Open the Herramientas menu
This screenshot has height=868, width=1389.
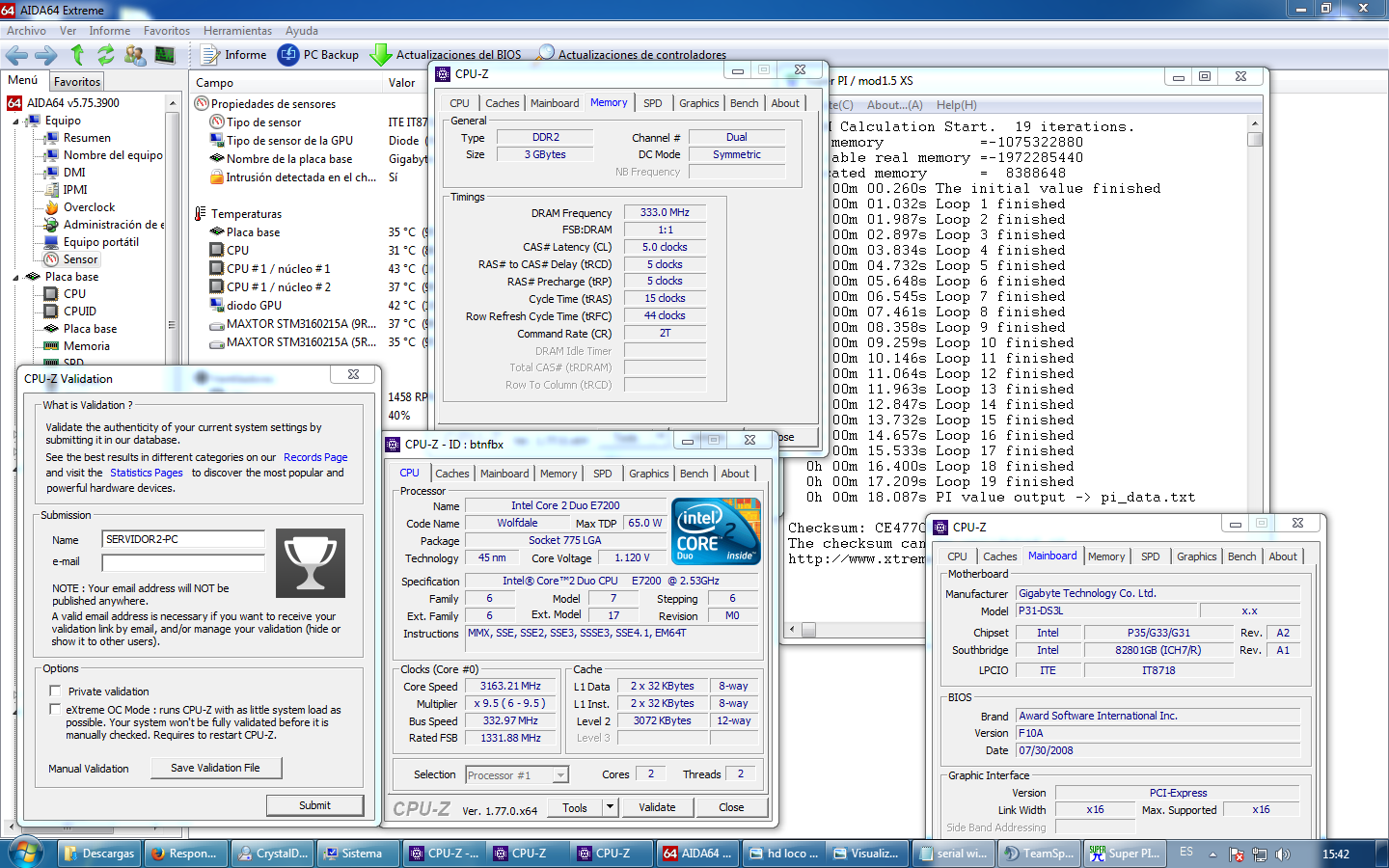pyautogui.click(x=237, y=31)
